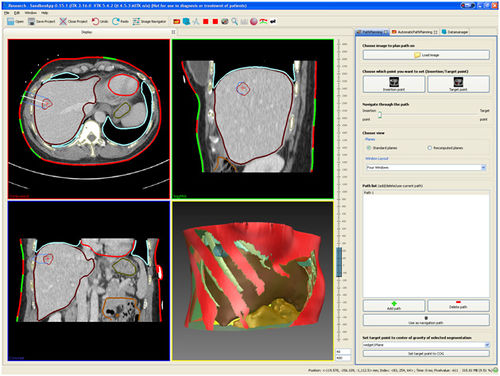This screenshot has height=376, width=500.
Task: Click the Add path button
Action: coord(394,306)
